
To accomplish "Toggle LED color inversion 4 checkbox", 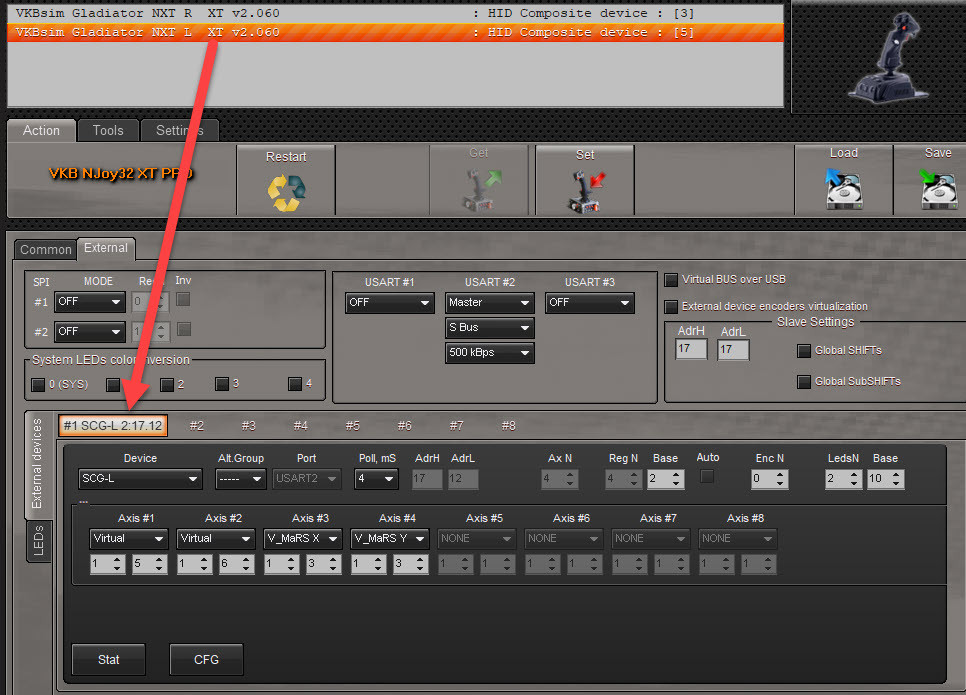I will pos(295,384).
